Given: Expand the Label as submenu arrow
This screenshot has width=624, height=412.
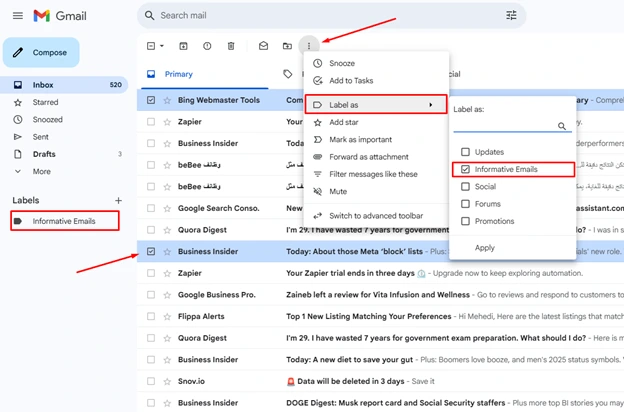Looking at the screenshot, I should [x=431, y=105].
